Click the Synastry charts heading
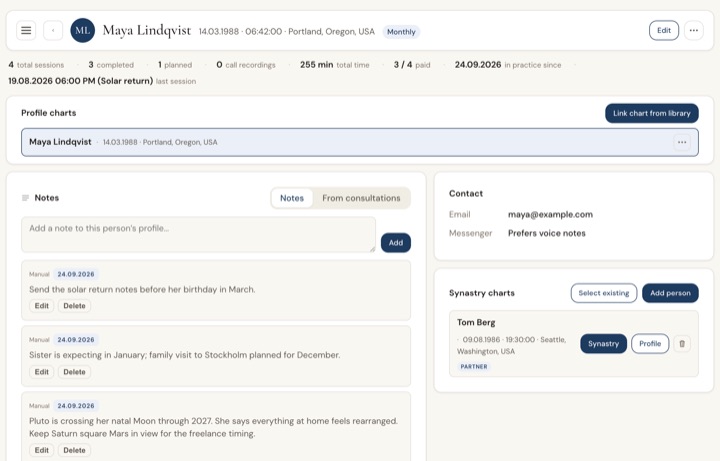720x461 pixels. tap(482, 293)
